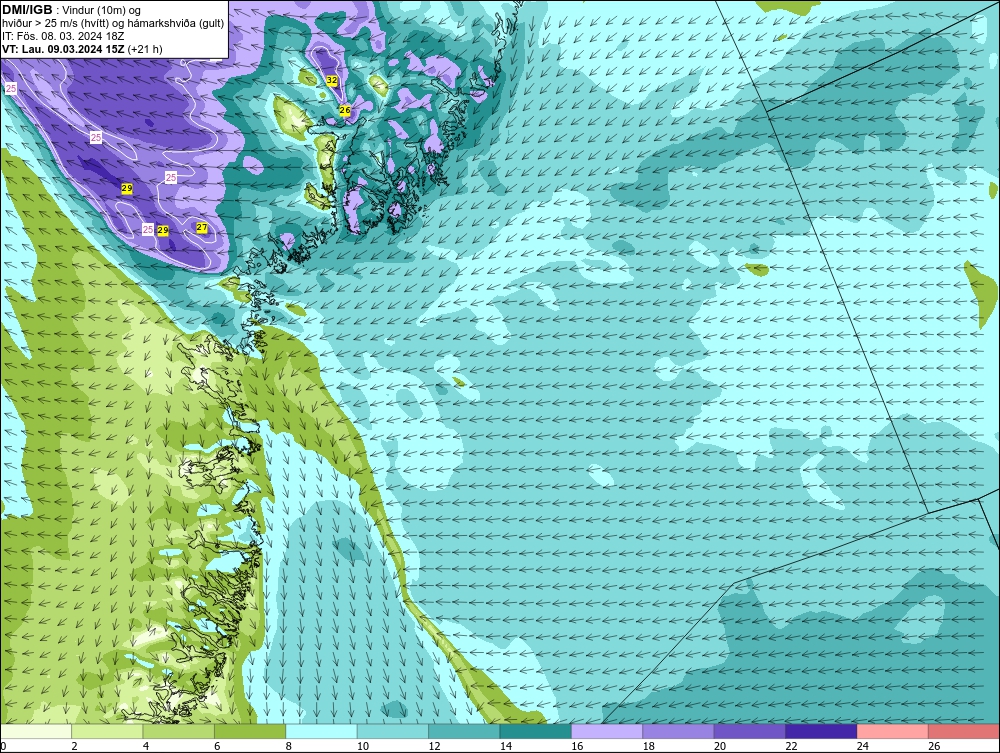Click the 'IT: Fös. 08. 03. 2024 18Z' line

(x=63, y=36)
